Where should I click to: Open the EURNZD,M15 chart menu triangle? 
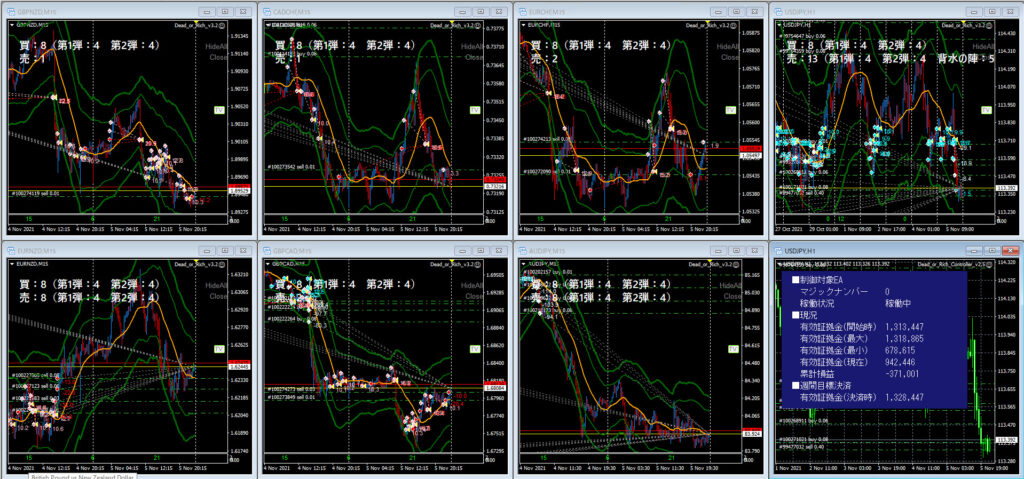tap(12, 263)
